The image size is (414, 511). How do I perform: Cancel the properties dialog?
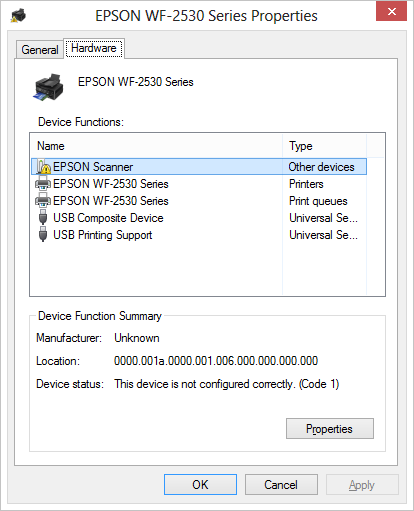[281, 485]
